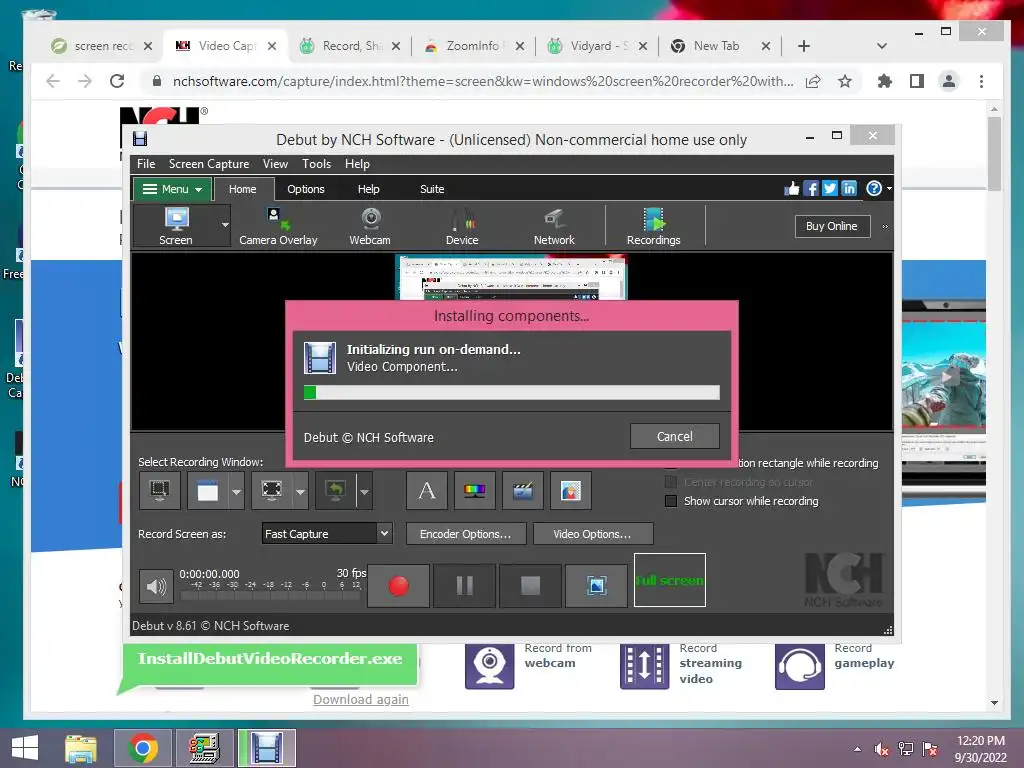Bookmark this page with the star icon
The height and width of the screenshot is (768, 1024).
point(845,82)
